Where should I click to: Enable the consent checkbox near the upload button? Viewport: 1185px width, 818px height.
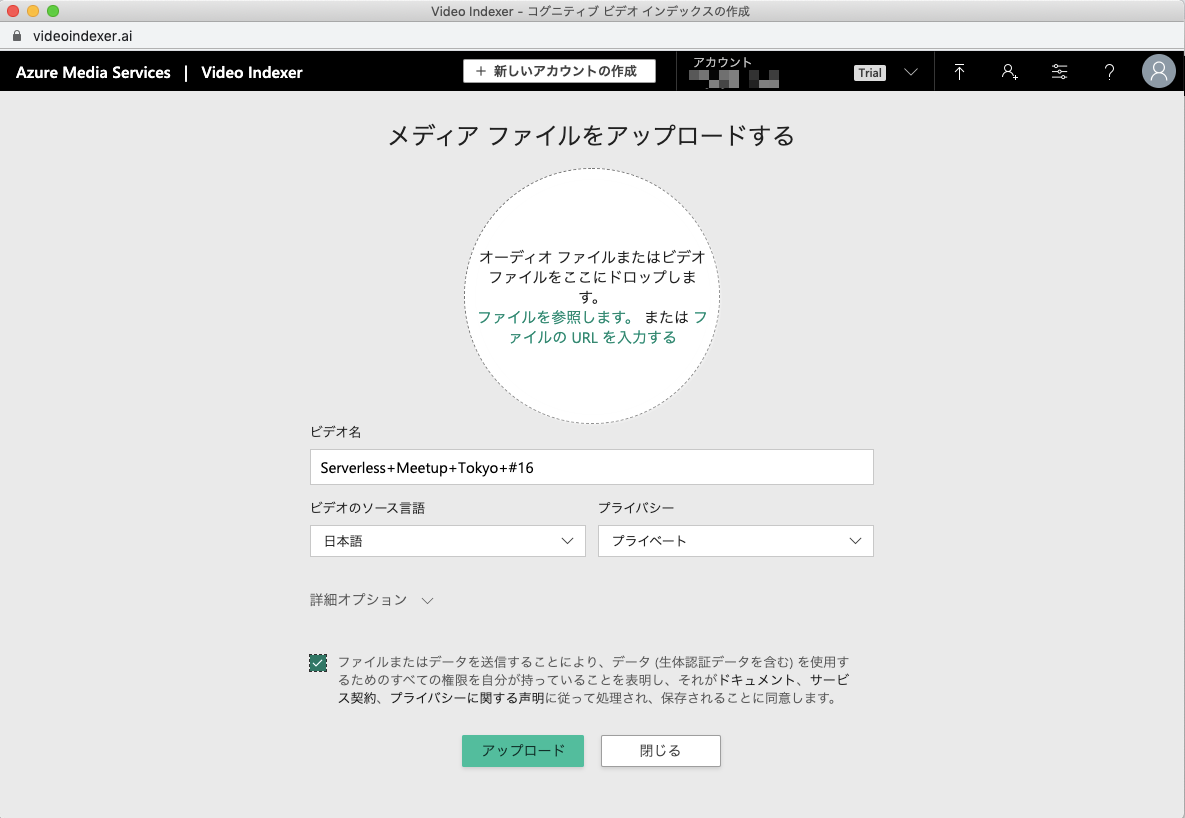[318, 662]
